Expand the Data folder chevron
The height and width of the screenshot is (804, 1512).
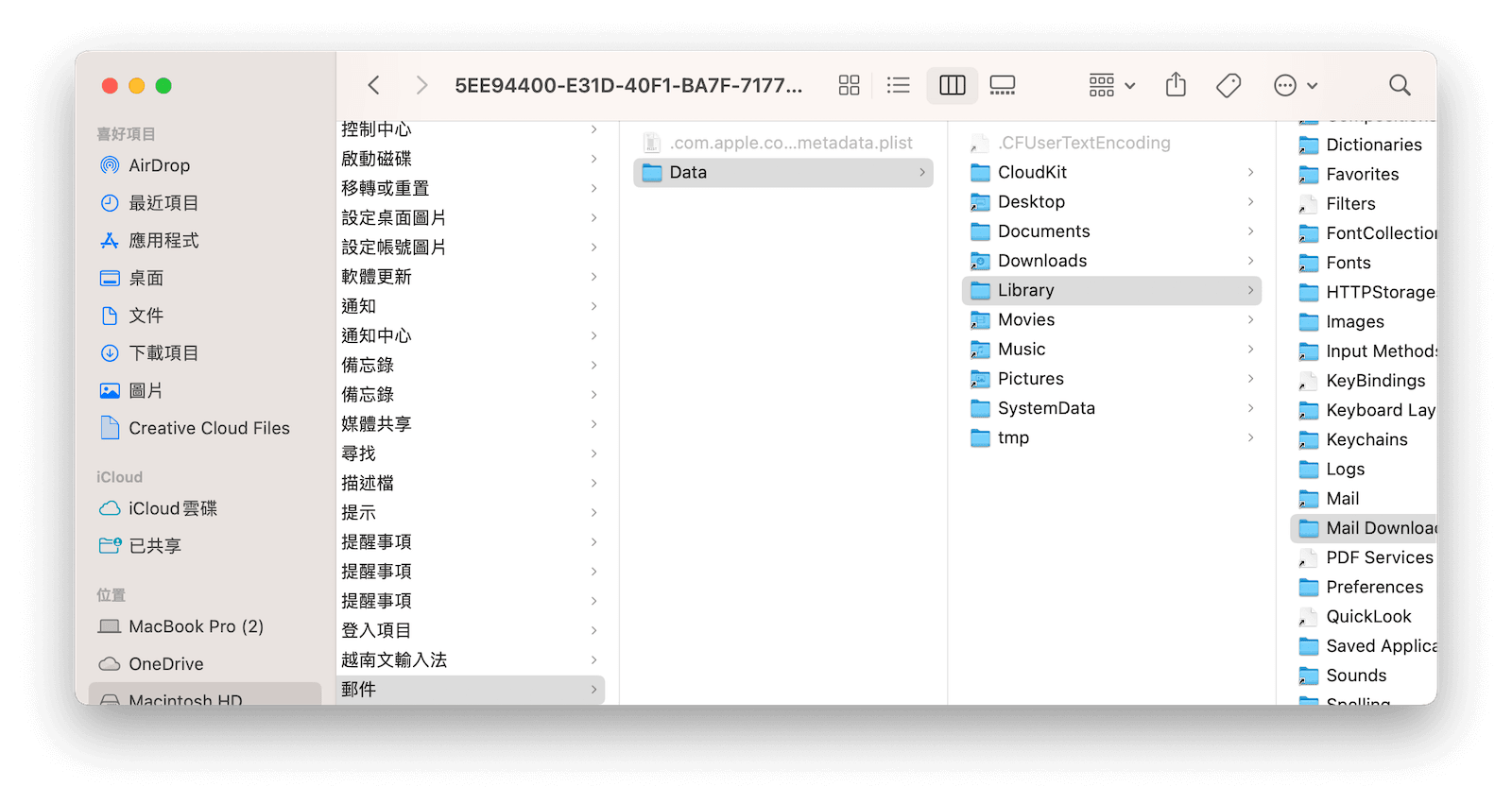pos(922,172)
